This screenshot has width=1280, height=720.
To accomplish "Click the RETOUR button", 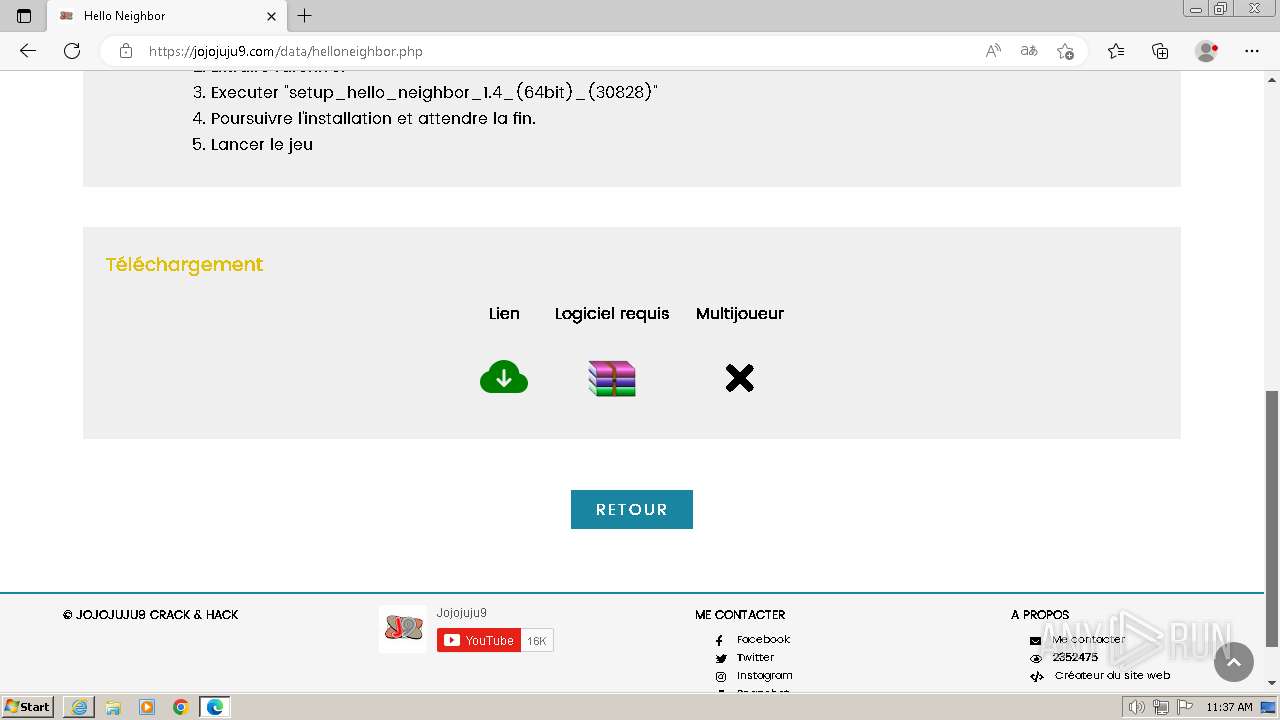I will coord(632,509).
